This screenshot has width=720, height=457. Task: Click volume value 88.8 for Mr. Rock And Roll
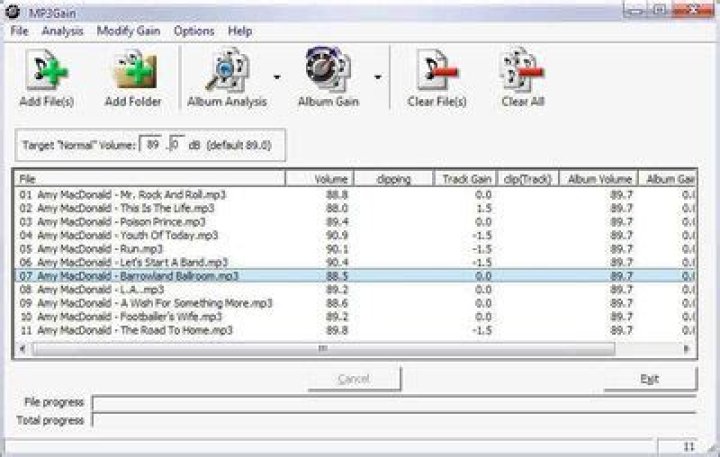click(337, 195)
